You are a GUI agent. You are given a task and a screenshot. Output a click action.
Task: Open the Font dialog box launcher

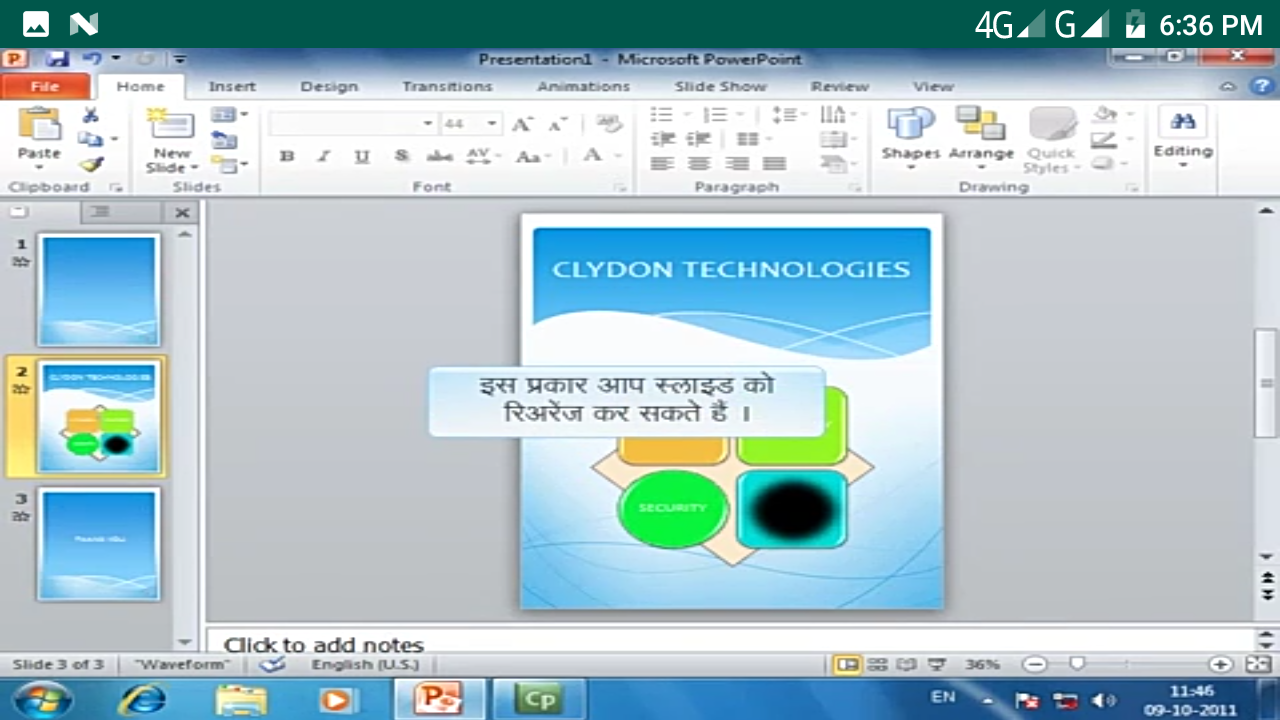(620, 188)
